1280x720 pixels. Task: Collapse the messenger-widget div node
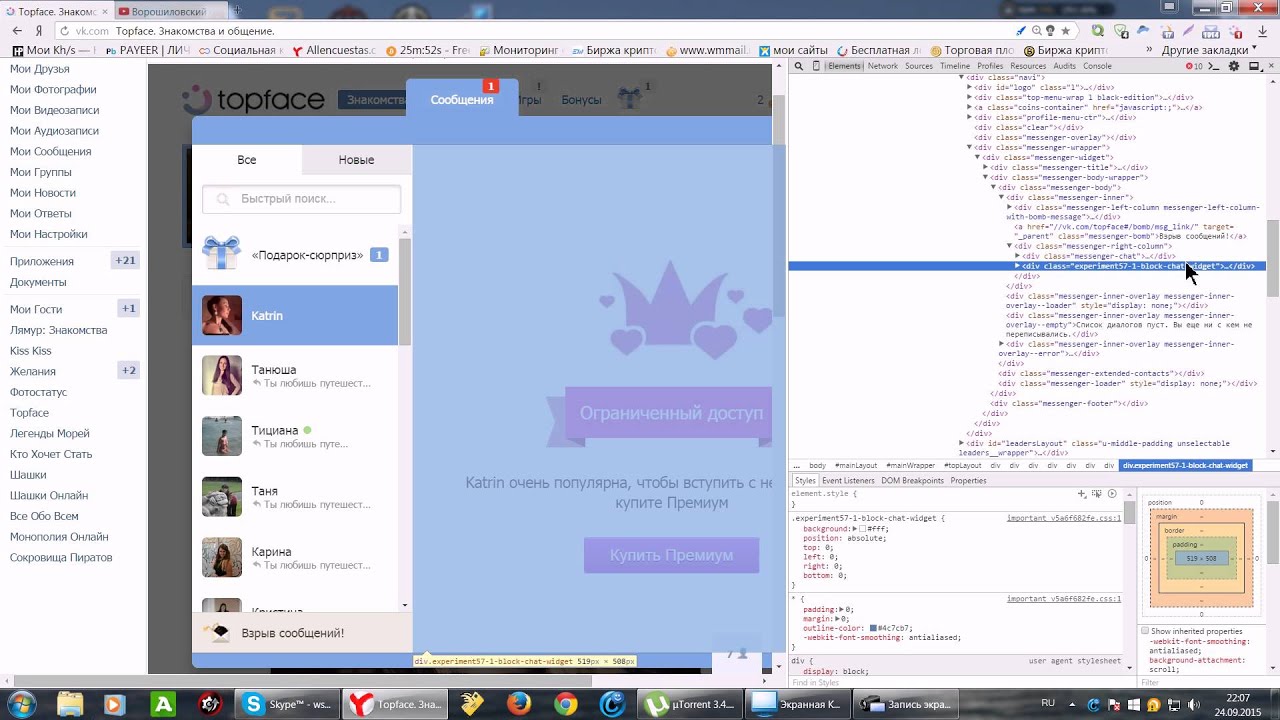click(977, 157)
